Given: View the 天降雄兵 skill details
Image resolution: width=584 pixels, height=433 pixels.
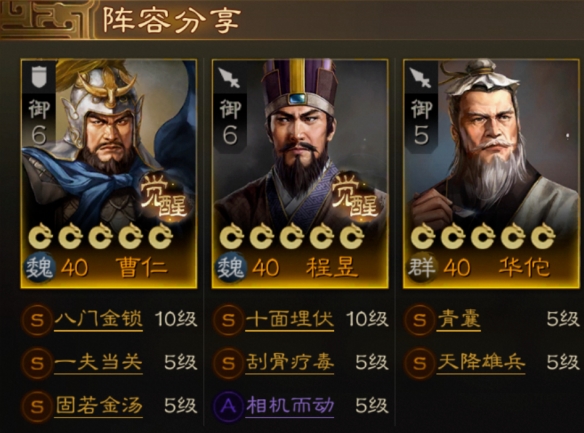Looking at the screenshot, I should point(481,363).
